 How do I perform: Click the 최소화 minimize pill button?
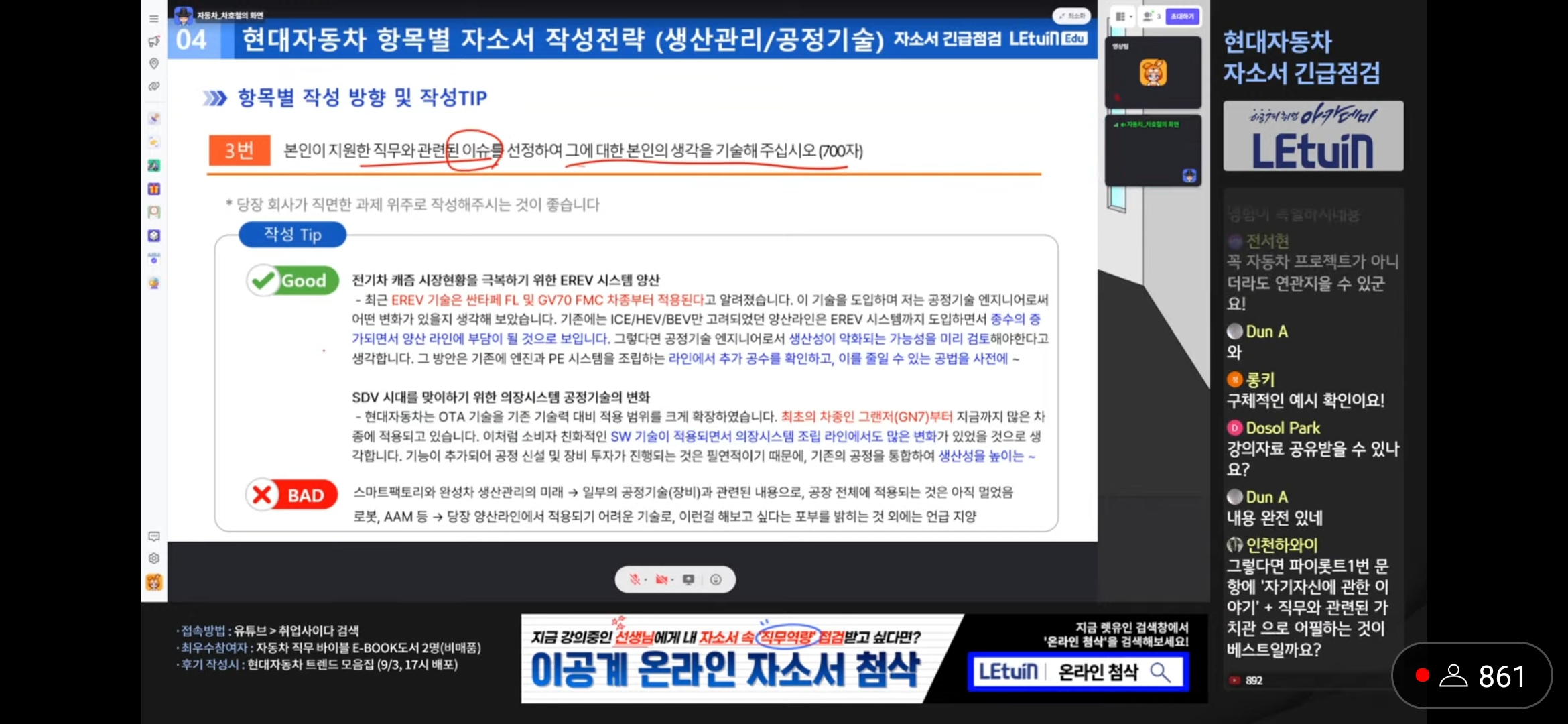click(1071, 16)
